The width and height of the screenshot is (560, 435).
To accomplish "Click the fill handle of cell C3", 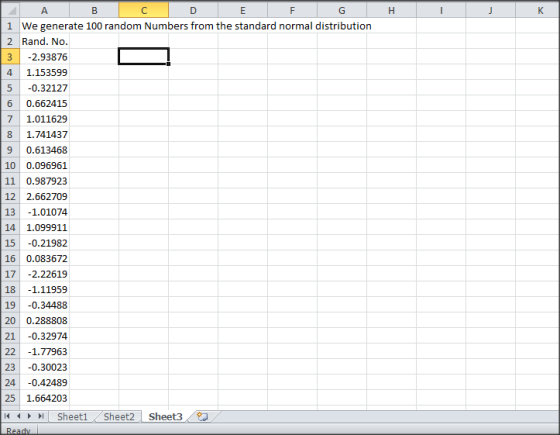I will [168, 64].
